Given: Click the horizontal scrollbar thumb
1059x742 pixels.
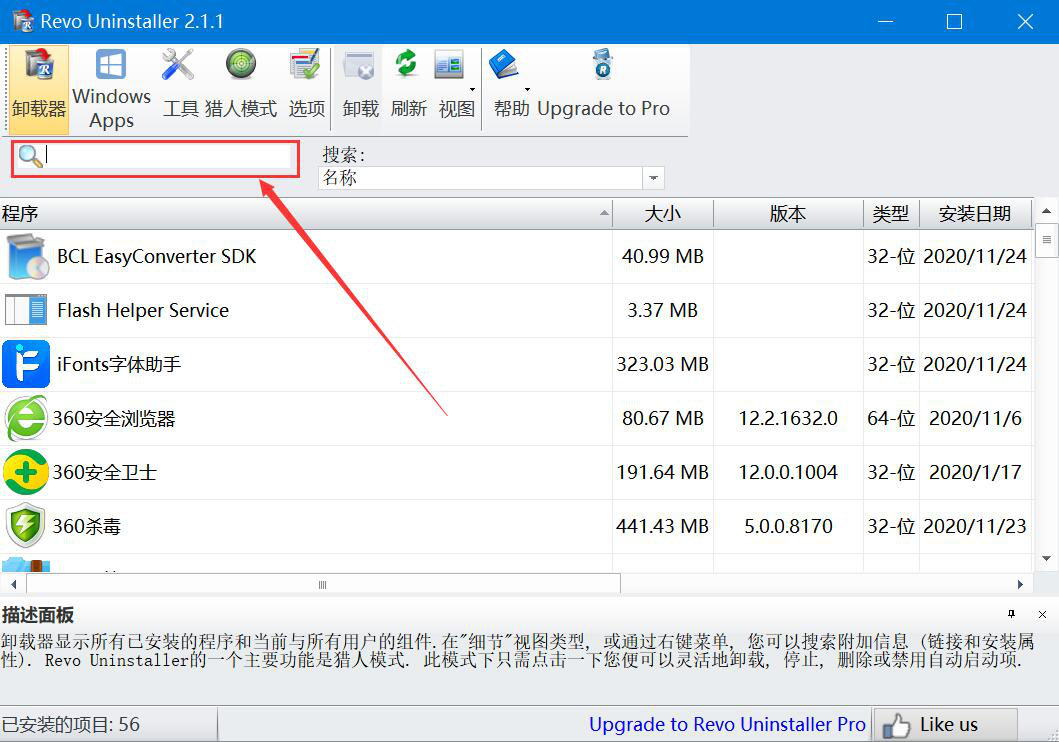Looking at the screenshot, I should [323, 584].
